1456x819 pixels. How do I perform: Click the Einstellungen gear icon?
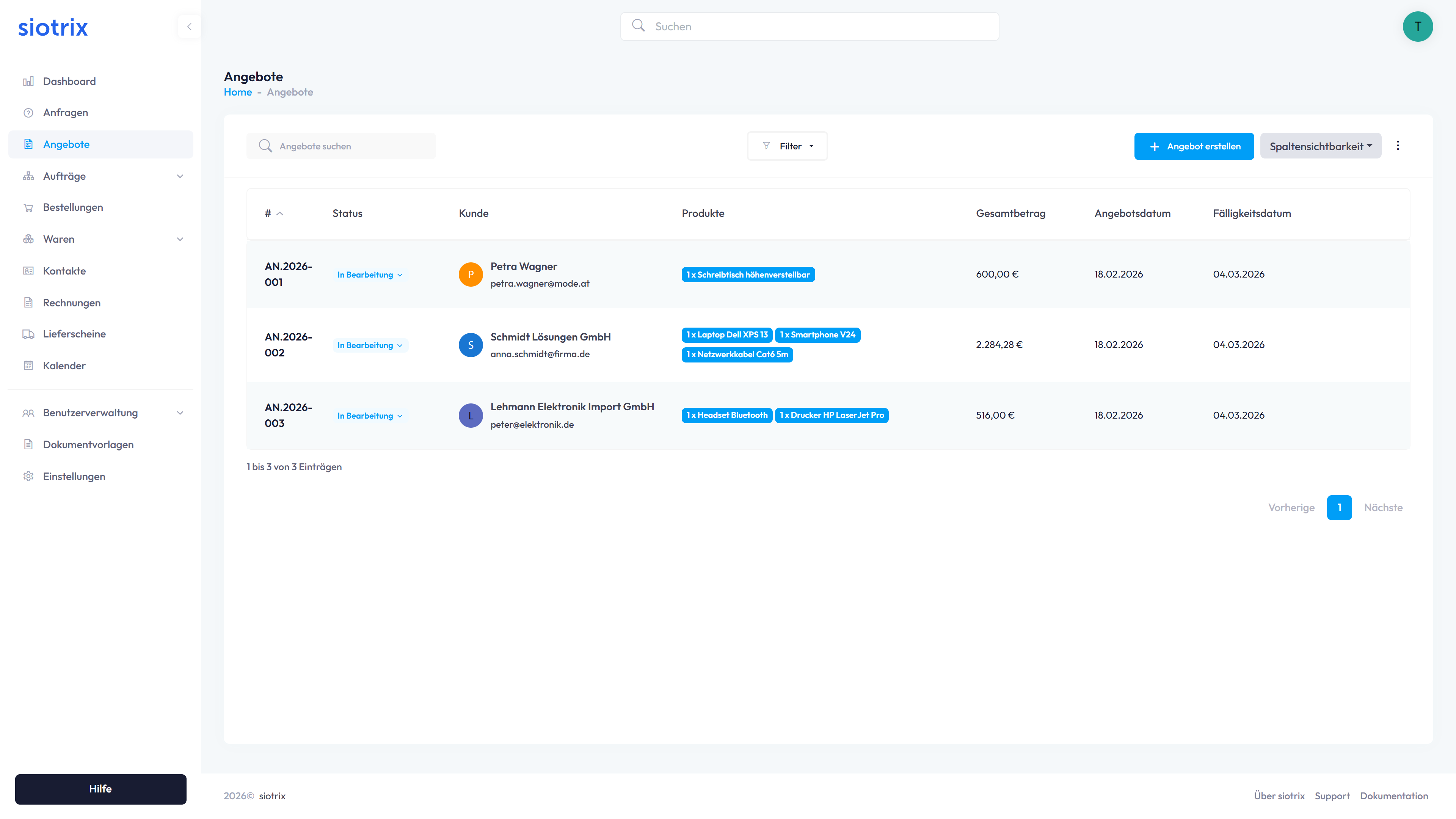28,477
